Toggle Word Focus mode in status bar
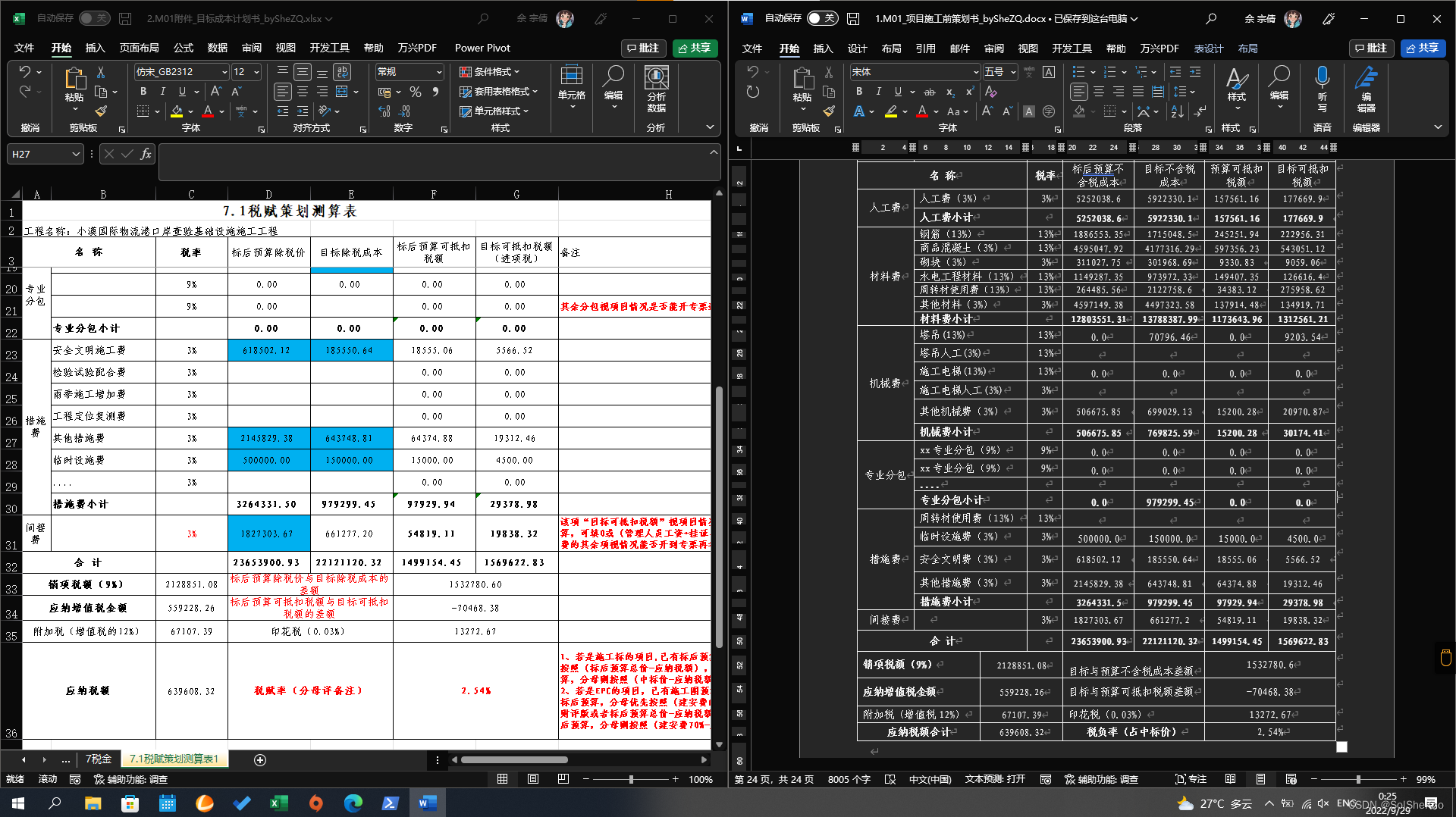 1191,779
